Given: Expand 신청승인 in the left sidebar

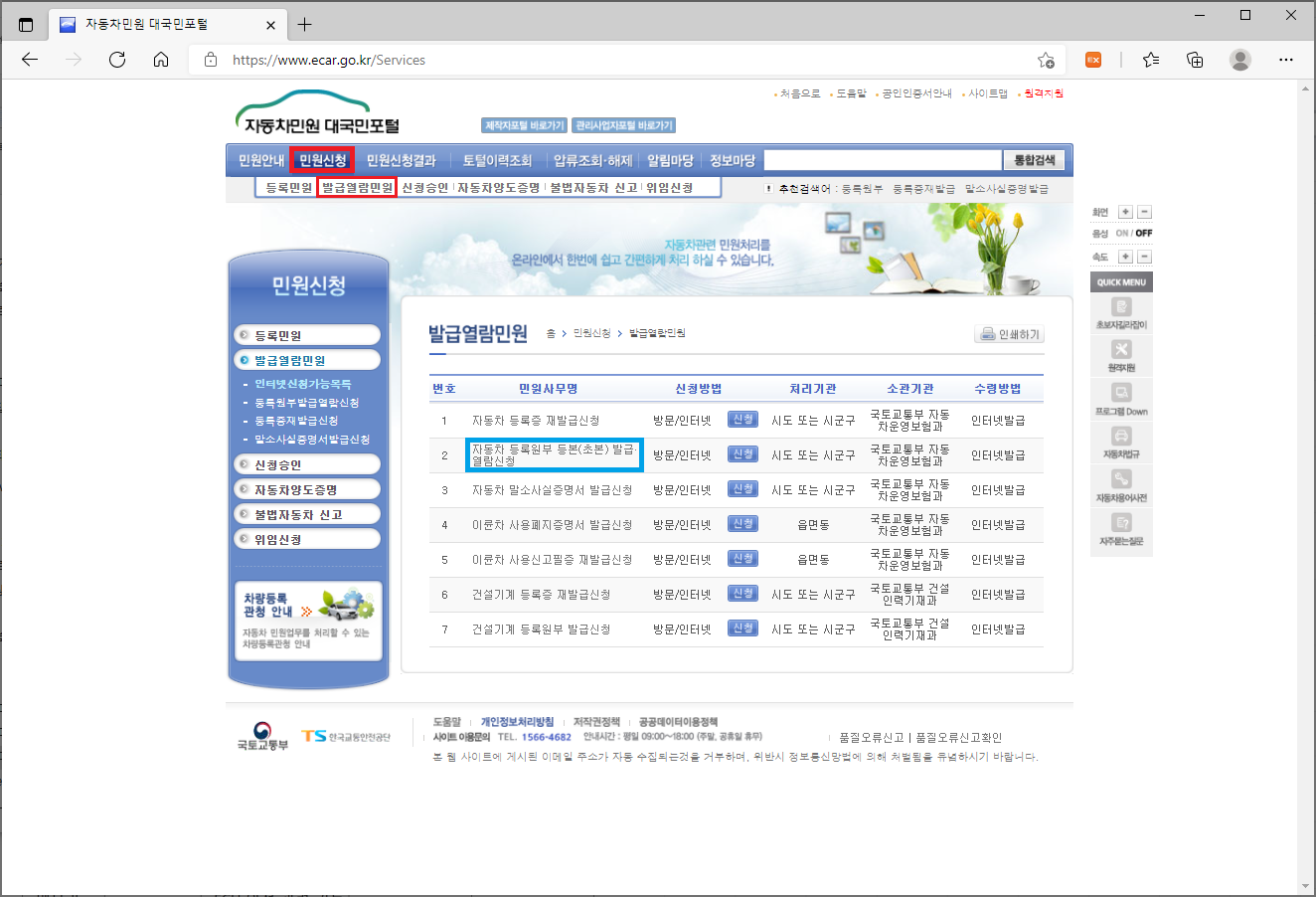Looking at the screenshot, I should click(x=307, y=464).
